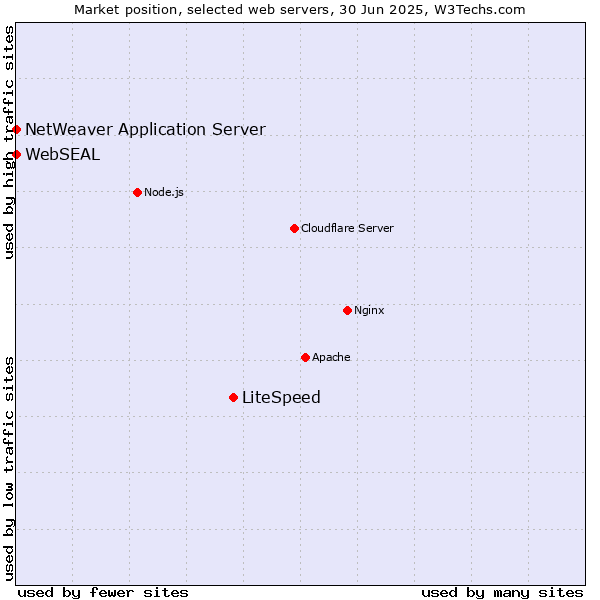The width and height of the screenshot is (600, 600).
Task: Select the Nginx data point marker
Action: [347, 310]
